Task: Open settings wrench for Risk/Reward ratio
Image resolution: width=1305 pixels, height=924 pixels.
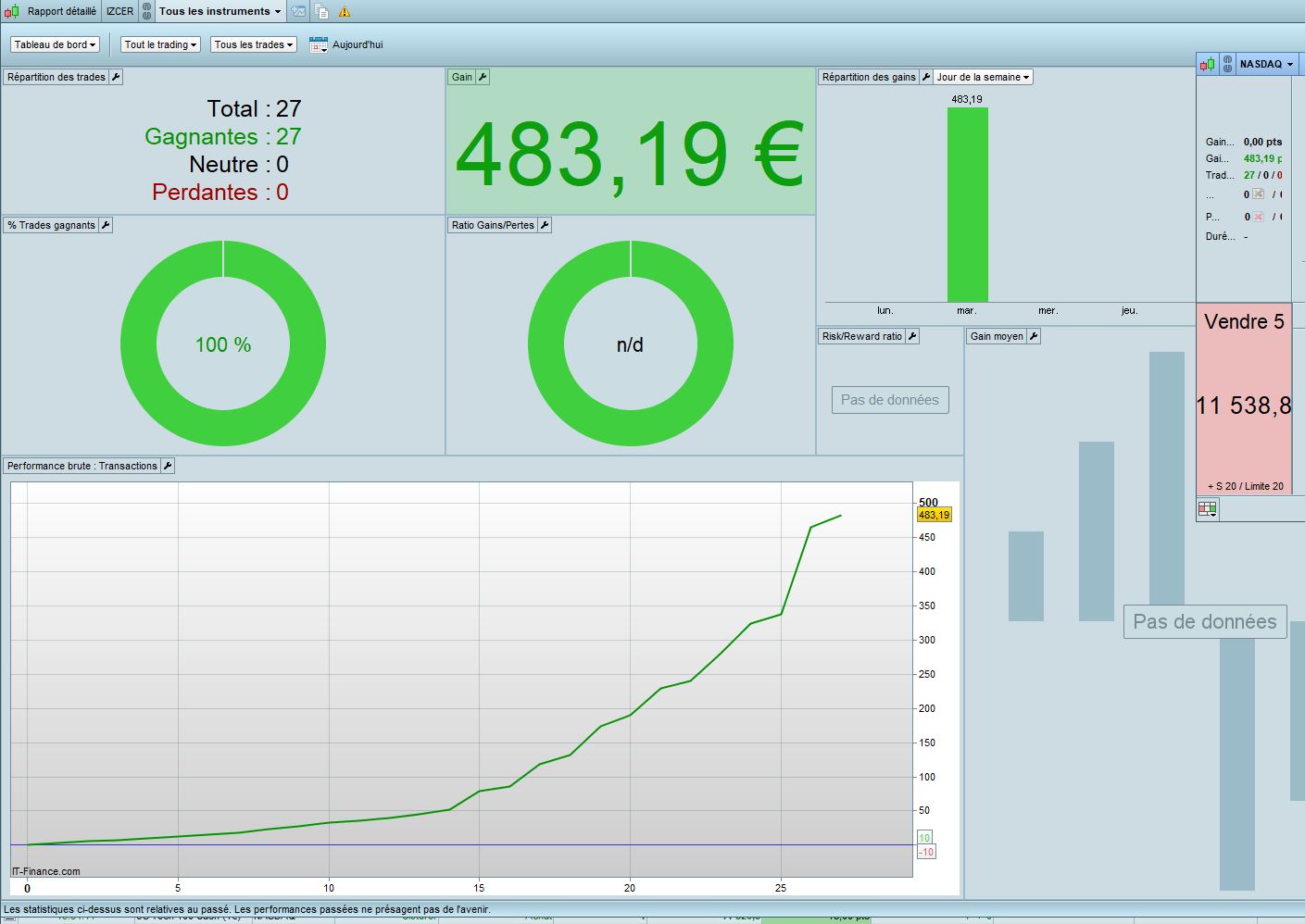Action: pyautogui.click(x=912, y=336)
